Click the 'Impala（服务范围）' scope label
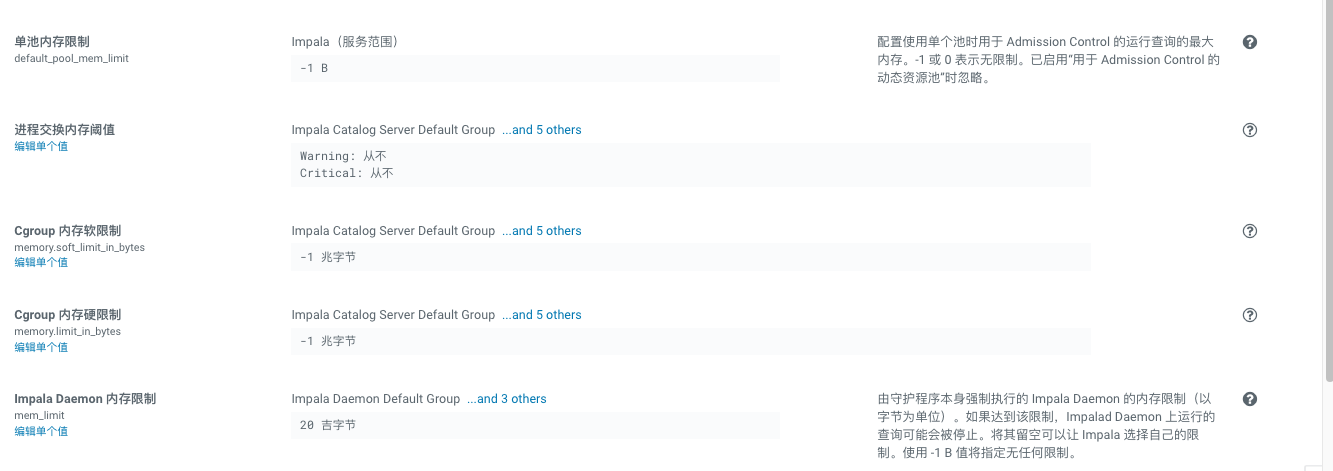The width and height of the screenshot is (1333, 471). pos(345,42)
